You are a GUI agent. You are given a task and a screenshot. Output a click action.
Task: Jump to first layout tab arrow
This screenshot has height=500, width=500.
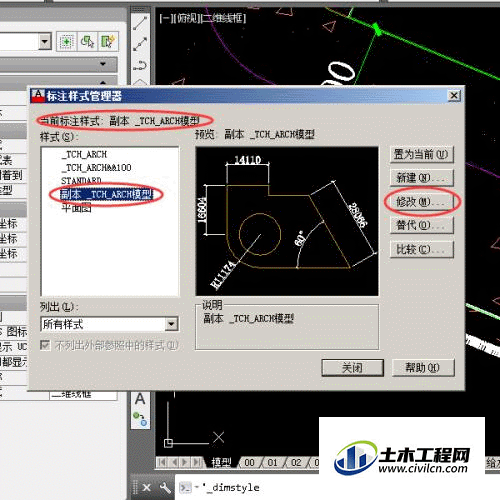(162, 462)
